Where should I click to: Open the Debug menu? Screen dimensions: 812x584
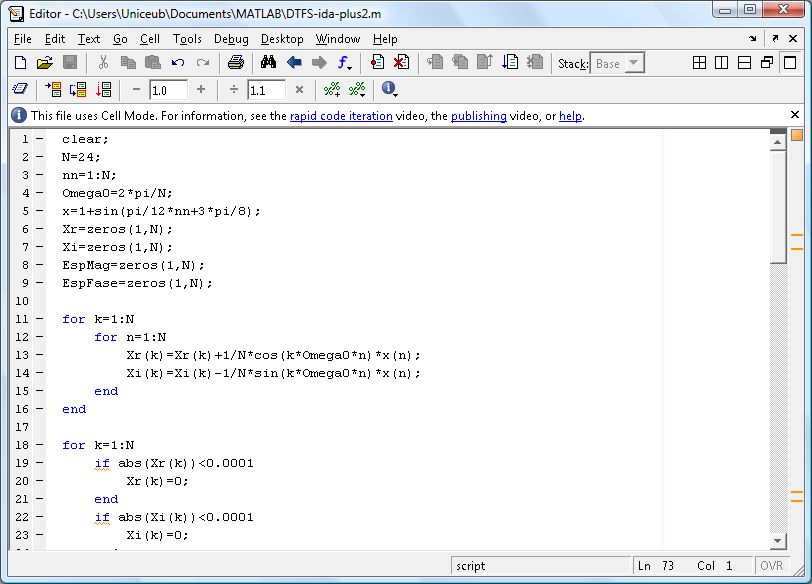point(231,39)
